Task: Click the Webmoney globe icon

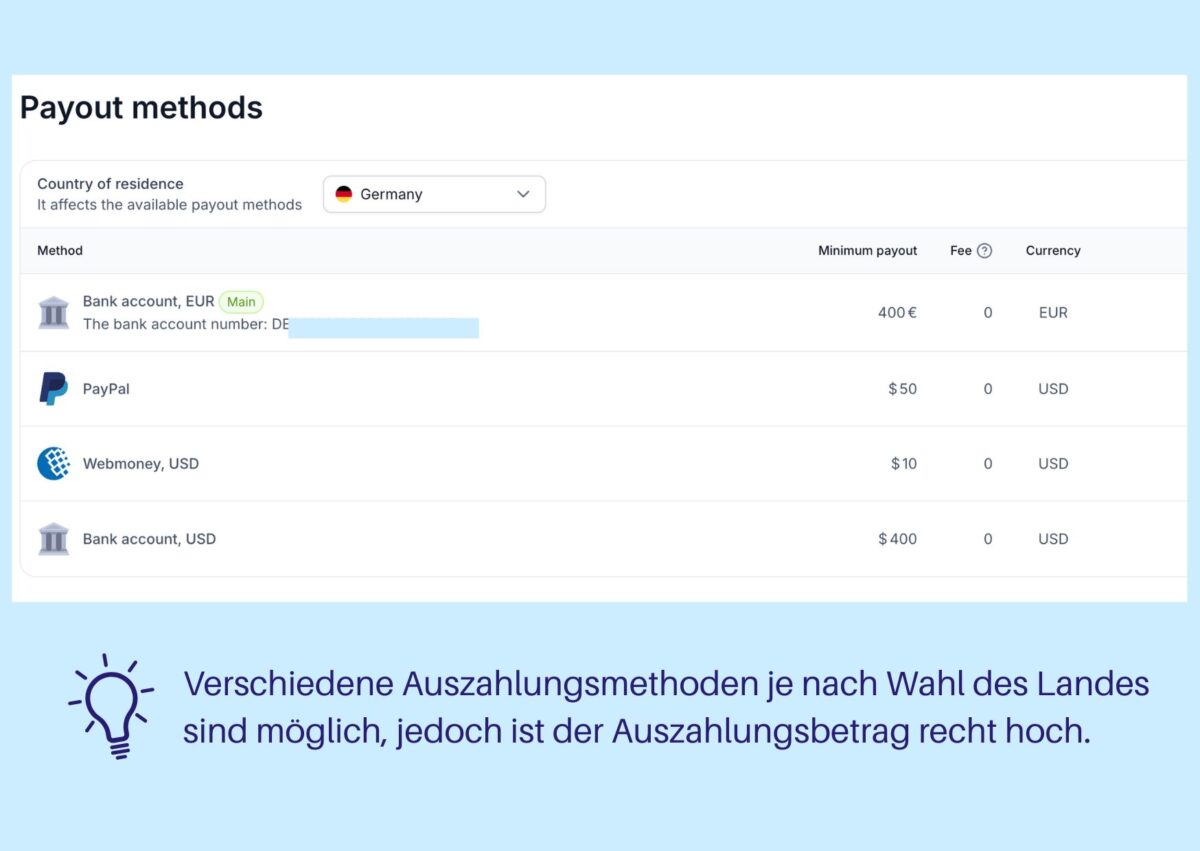Action: 54,464
